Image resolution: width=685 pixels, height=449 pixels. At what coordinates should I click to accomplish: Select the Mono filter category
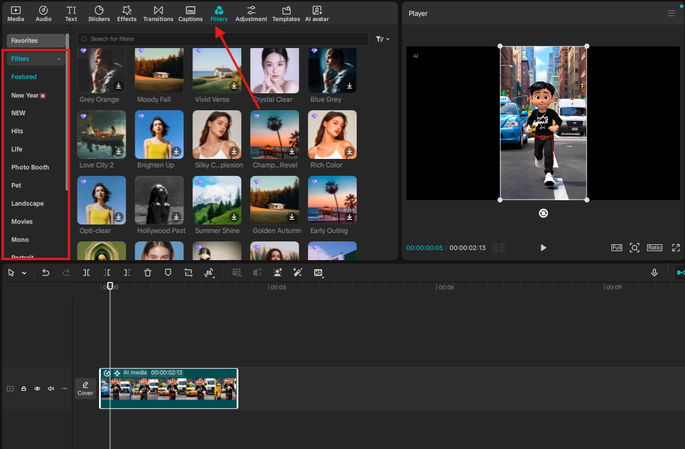click(20, 240)
